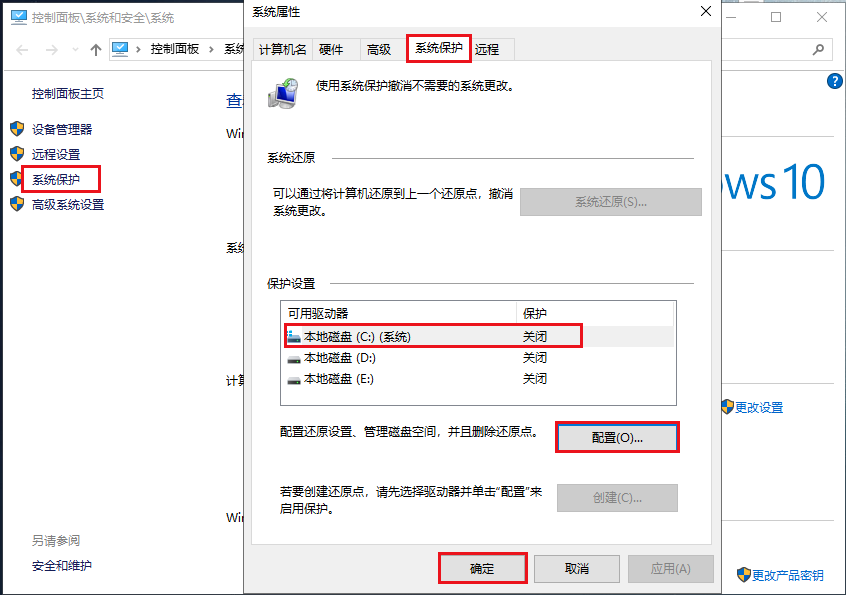The width and height of the screenshot is (846, 595).
Task: Click the system protection monitor icon
Action: point(283,93)
